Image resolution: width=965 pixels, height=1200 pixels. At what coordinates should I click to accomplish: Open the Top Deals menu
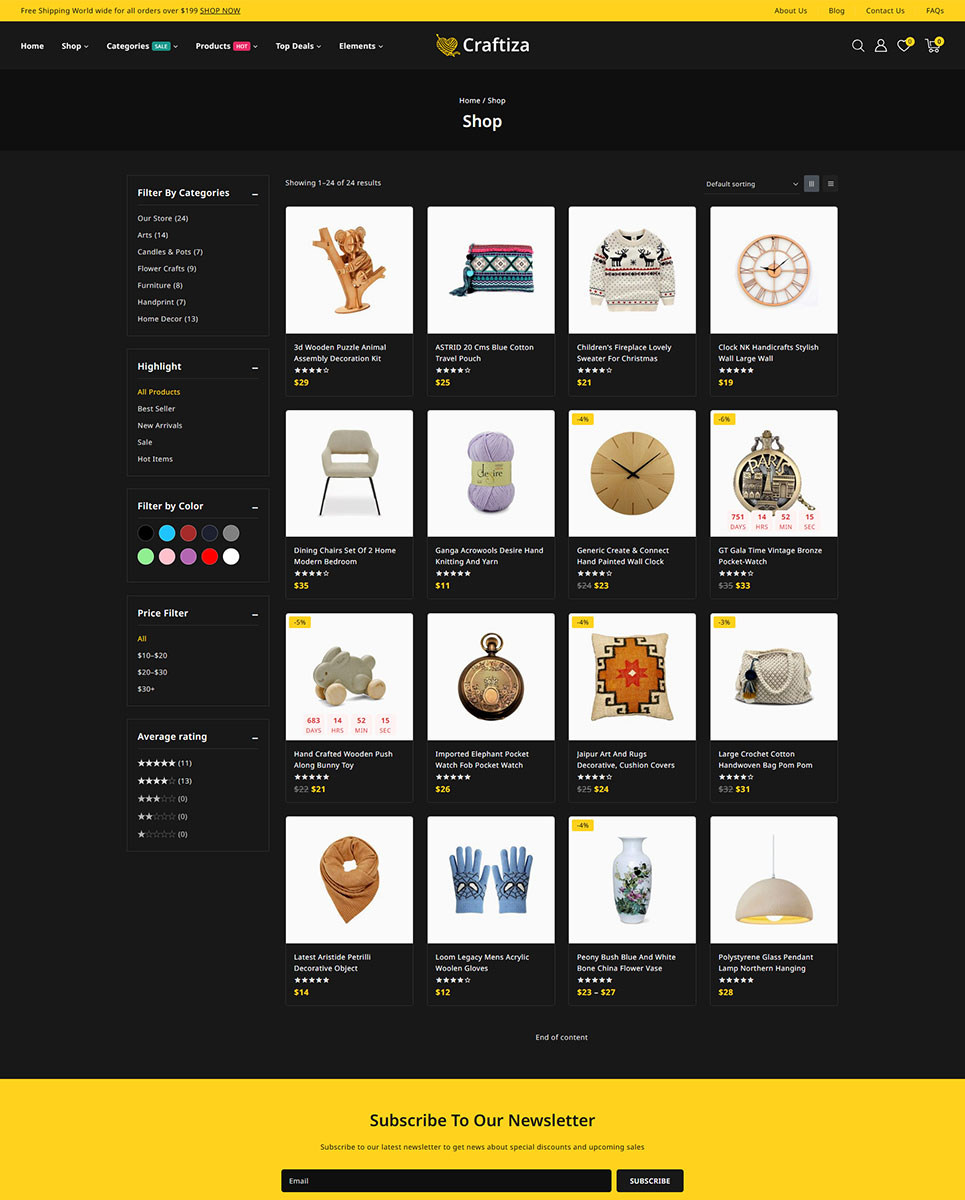(x=298, y=46)
